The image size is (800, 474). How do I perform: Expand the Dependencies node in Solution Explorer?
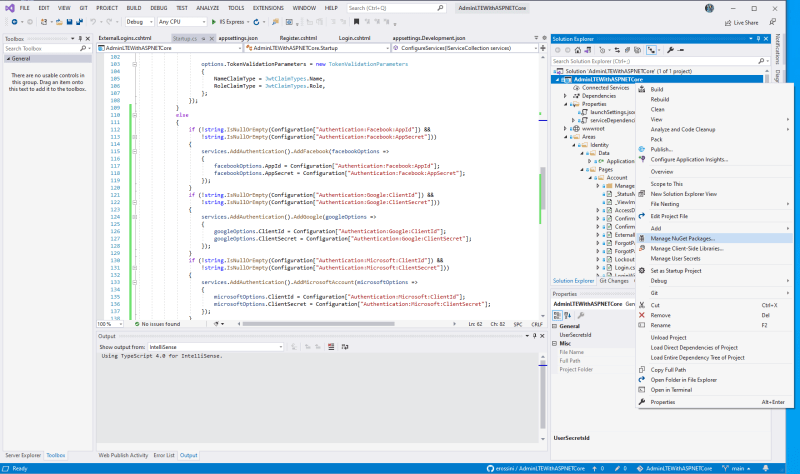tap(565, 96)
